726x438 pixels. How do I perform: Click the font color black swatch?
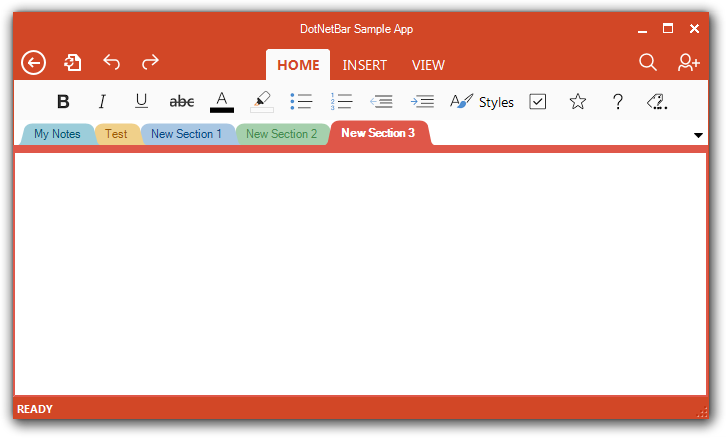tap(222, 110)
